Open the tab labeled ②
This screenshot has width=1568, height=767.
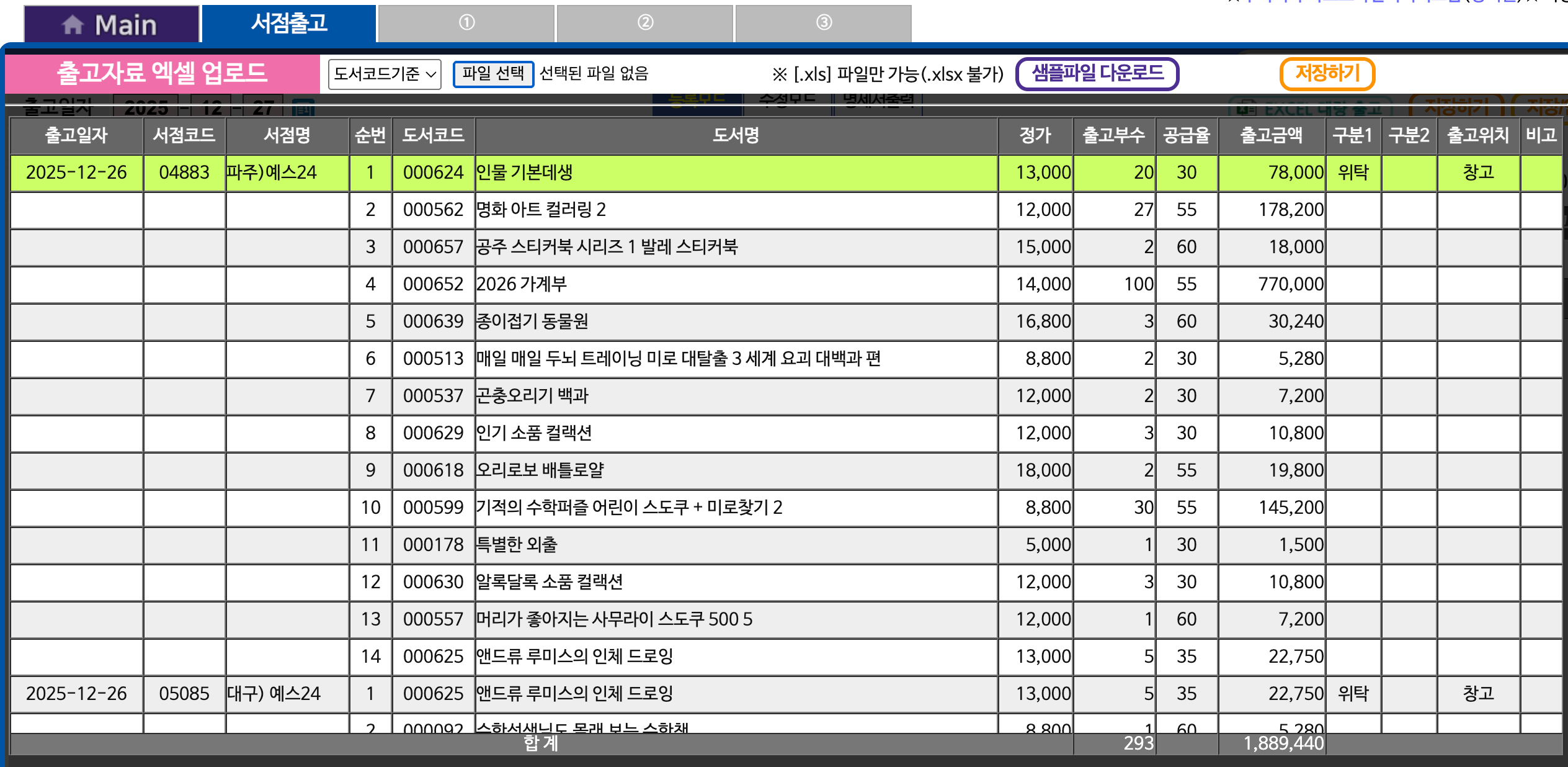pyautogui.click(x=645, y=23)
